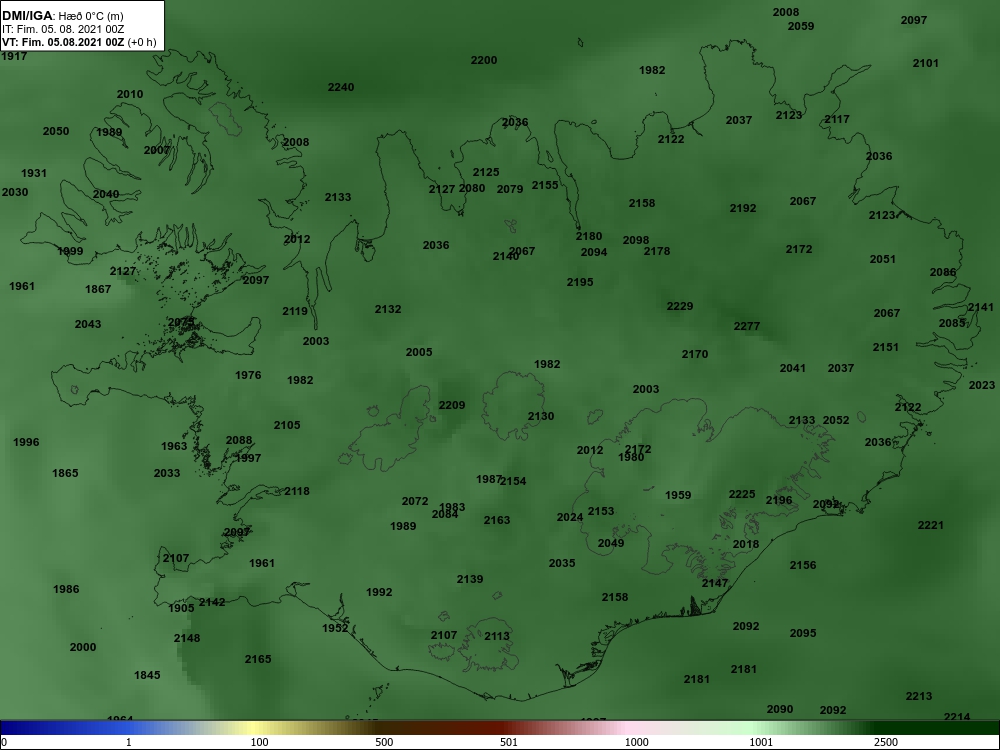The height and width of the screenshot is (750, 1000).
Task: Select the 1959 value label
Action: 678,496
